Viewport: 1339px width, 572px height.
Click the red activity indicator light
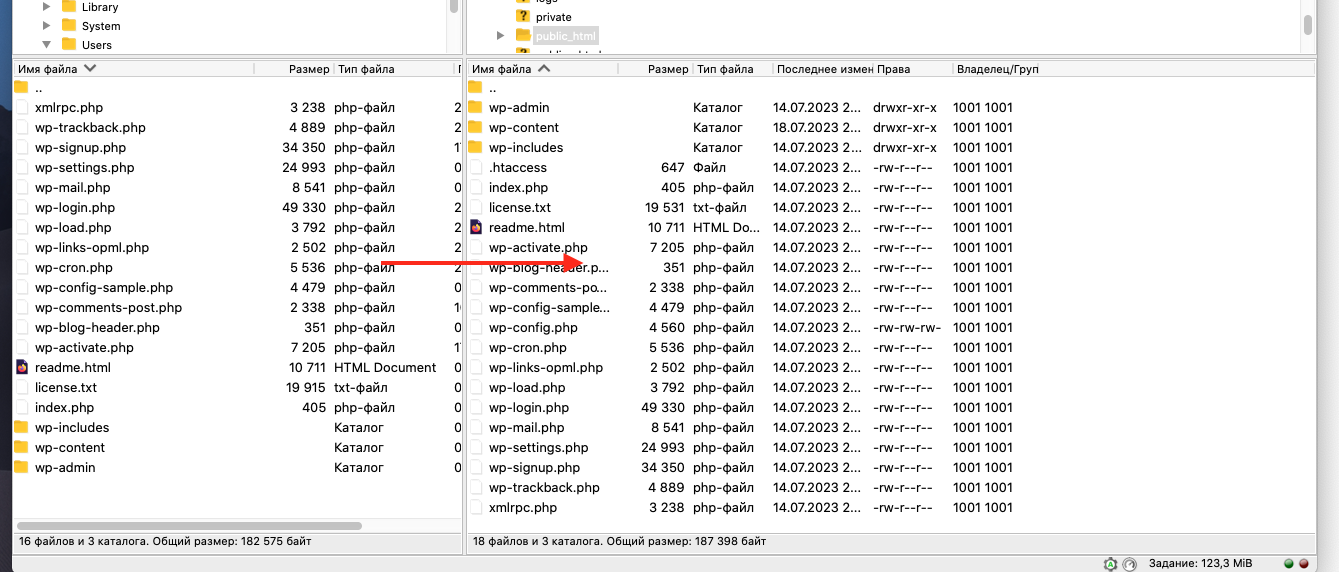click(1303, 564)
